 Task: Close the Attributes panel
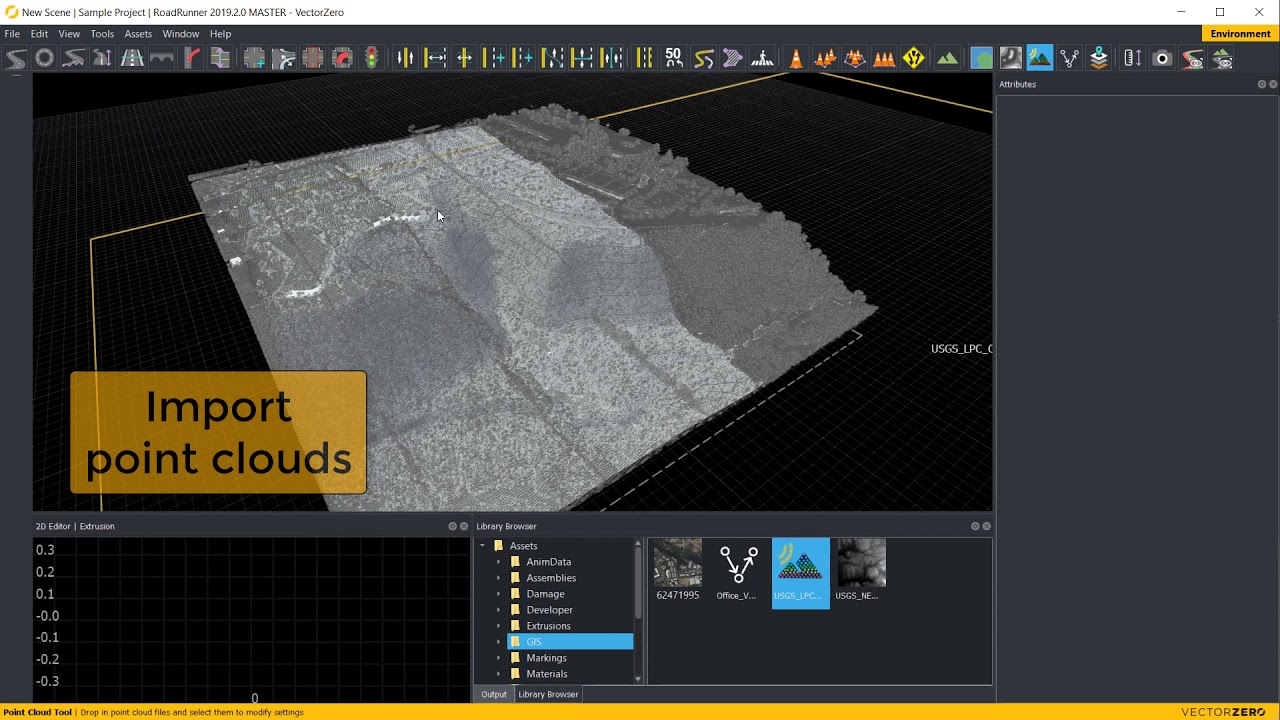tap(1273, 84)
